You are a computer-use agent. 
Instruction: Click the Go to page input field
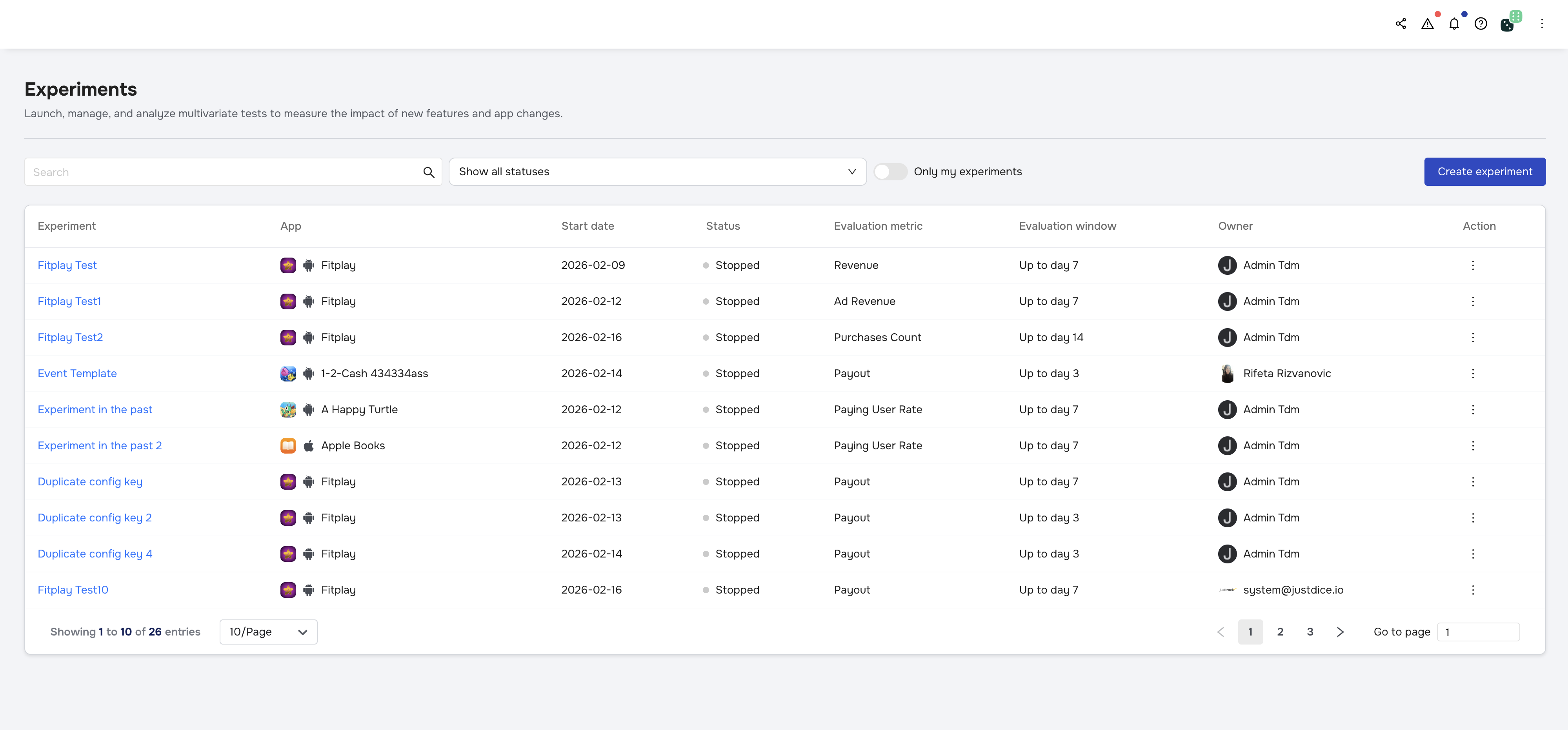click(x=1478, y=632)
